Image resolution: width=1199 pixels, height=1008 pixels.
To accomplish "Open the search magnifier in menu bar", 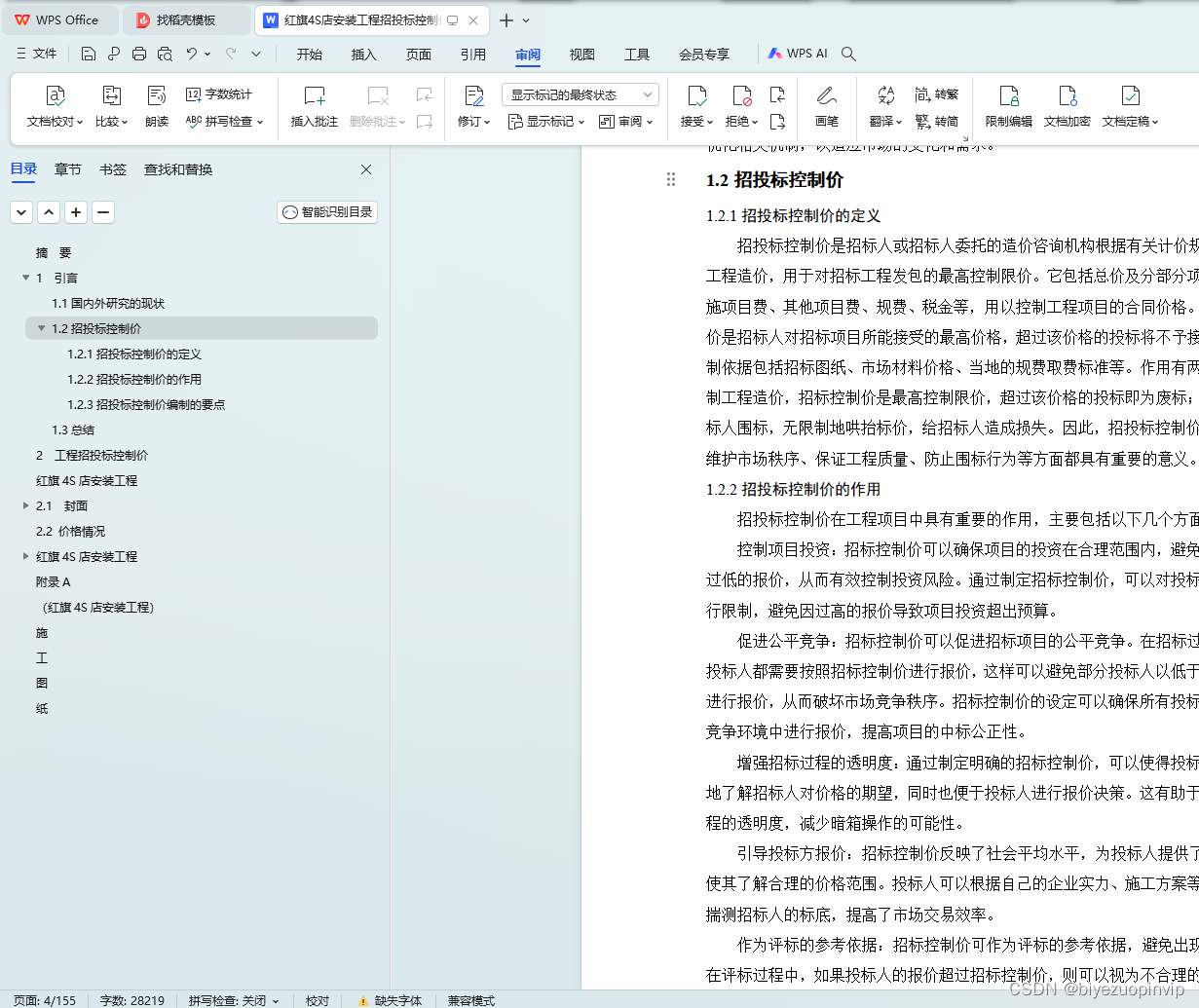I will point(848,55).
